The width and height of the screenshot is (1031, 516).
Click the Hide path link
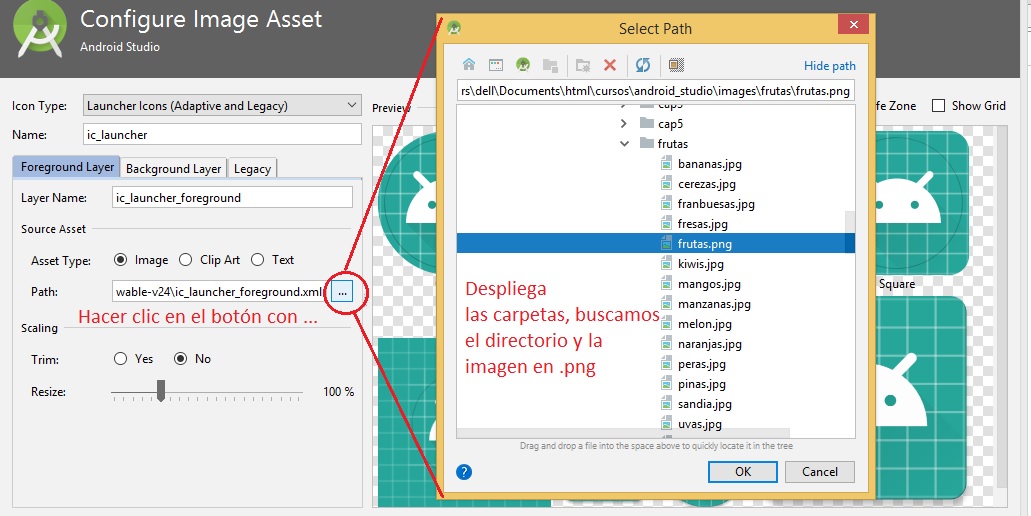(829, 66)
